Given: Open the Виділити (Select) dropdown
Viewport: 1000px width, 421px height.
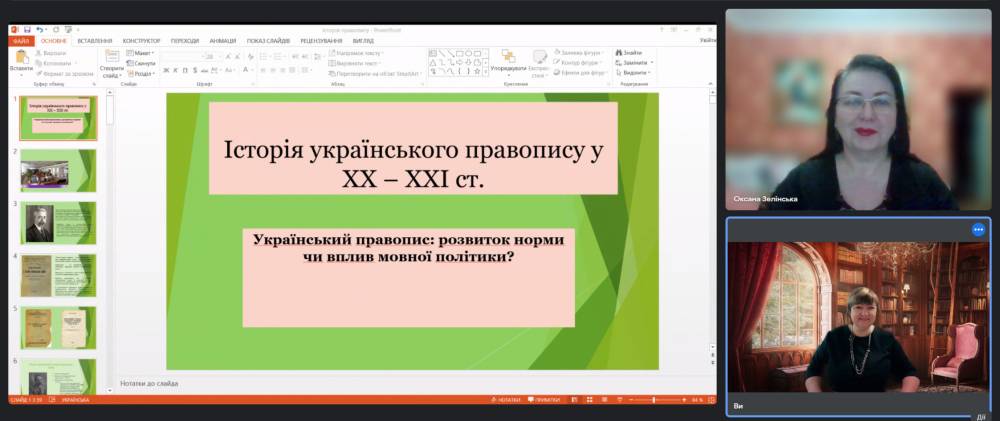Looking at the screenshot, I should (x=634, y=73).
